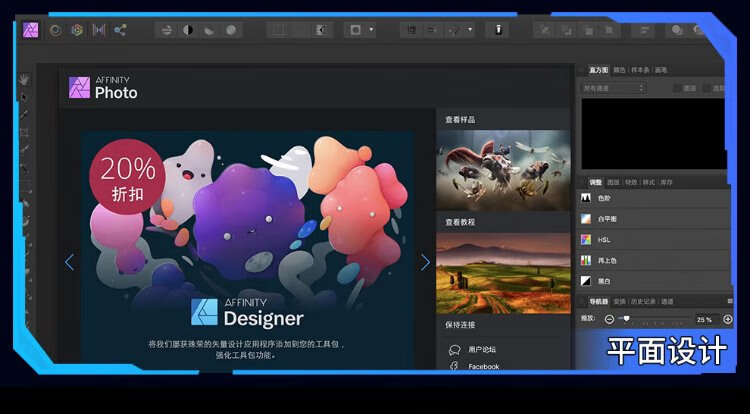The width and height of the screenshot is (750, 414).
Task: Click the zoom out minus button in Navigator
Action: pos(609,319)
